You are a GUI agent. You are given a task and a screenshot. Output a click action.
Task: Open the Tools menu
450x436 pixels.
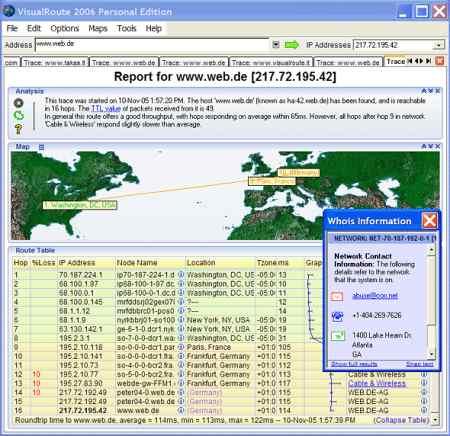127,28
